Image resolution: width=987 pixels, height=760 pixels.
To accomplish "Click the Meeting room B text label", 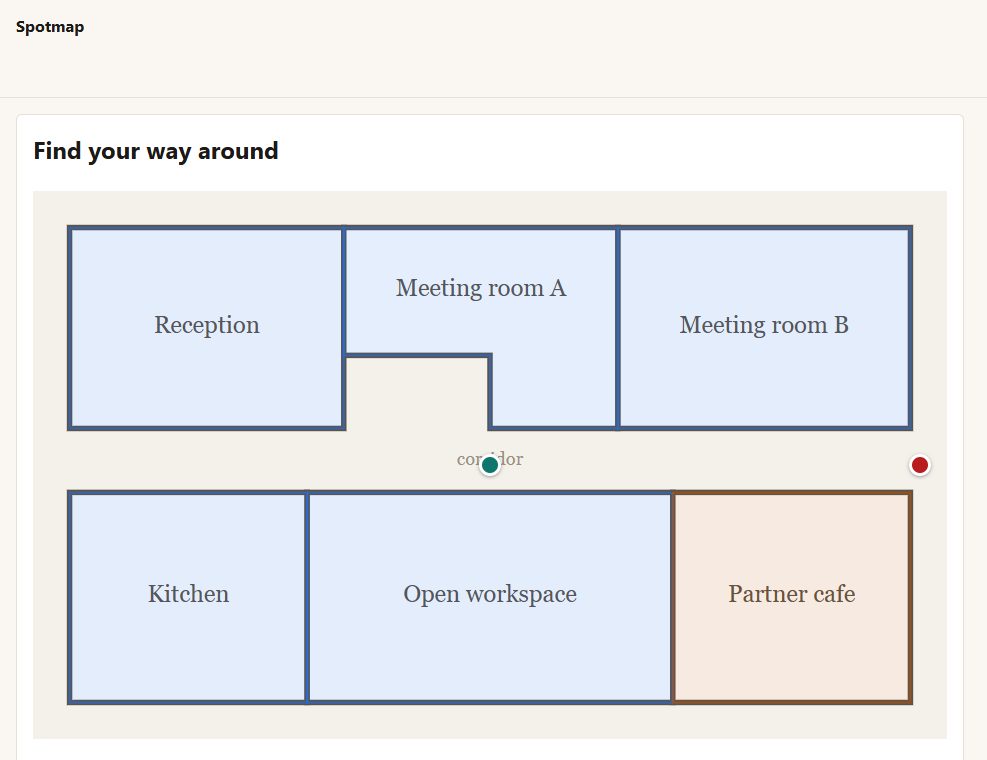I will click(x=764, y=325).
